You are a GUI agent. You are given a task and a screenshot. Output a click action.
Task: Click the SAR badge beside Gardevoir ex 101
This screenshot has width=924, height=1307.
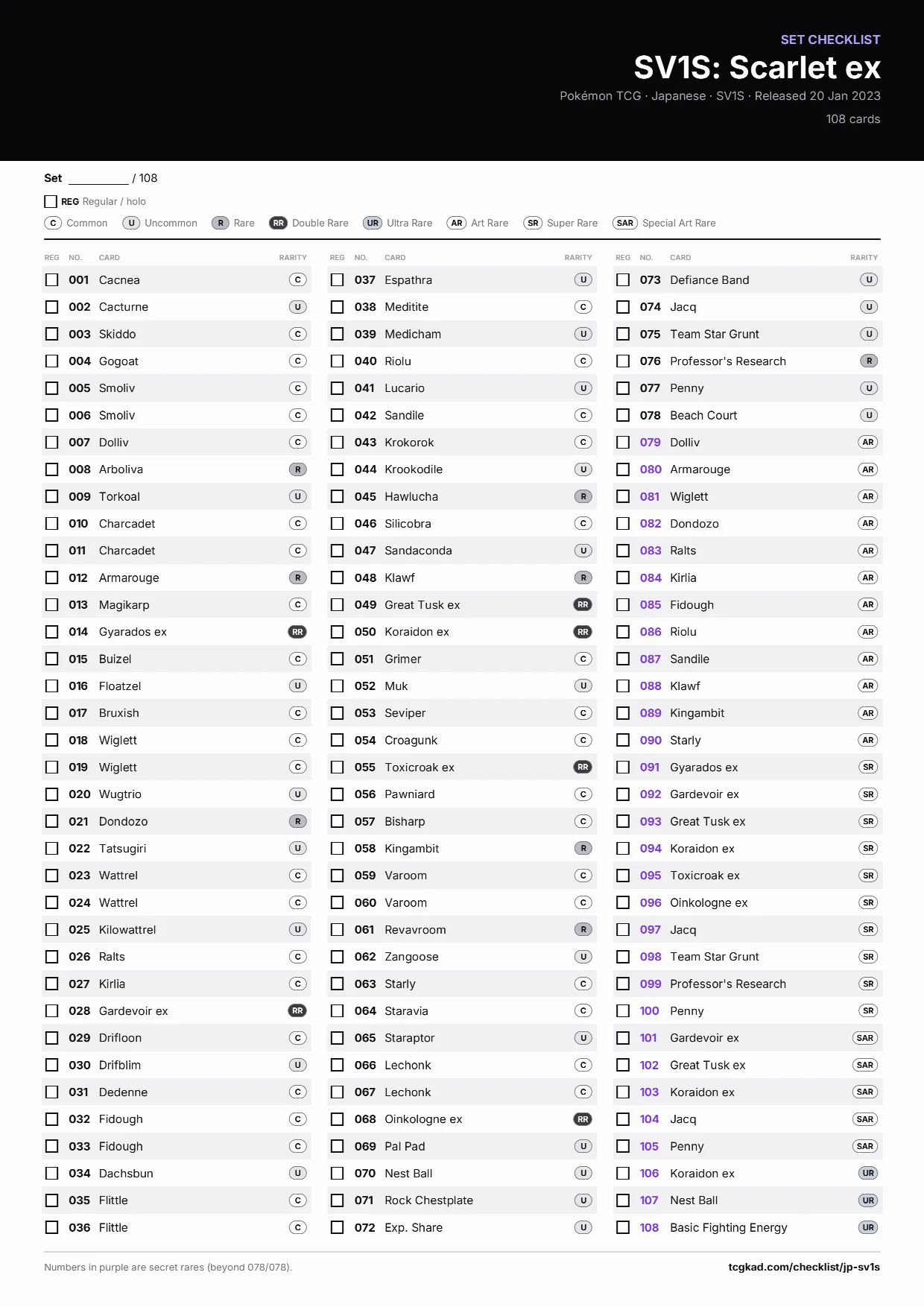pos(865,1038)
